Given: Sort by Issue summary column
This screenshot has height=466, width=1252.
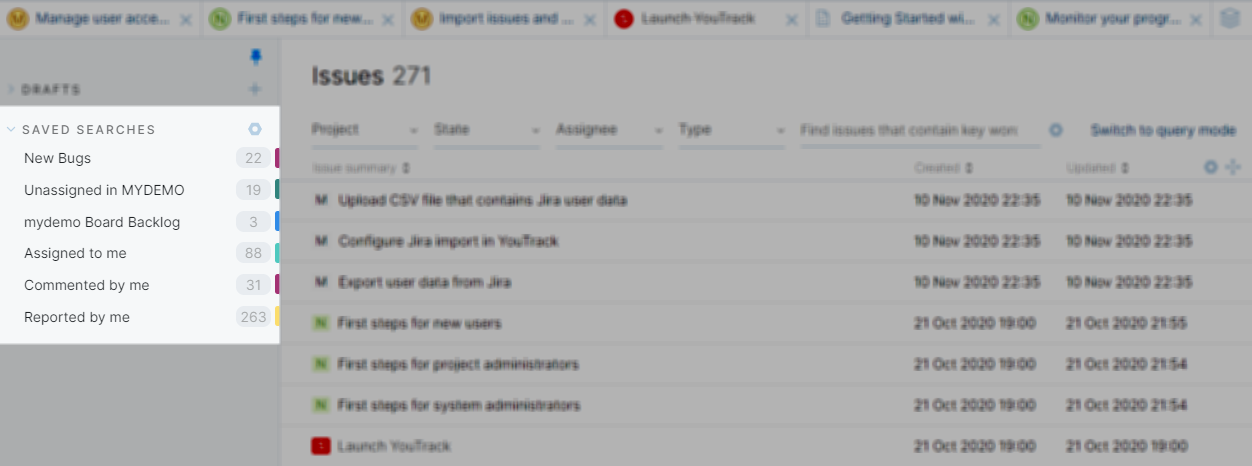Looking at the screenshot, I should [361, 168].
